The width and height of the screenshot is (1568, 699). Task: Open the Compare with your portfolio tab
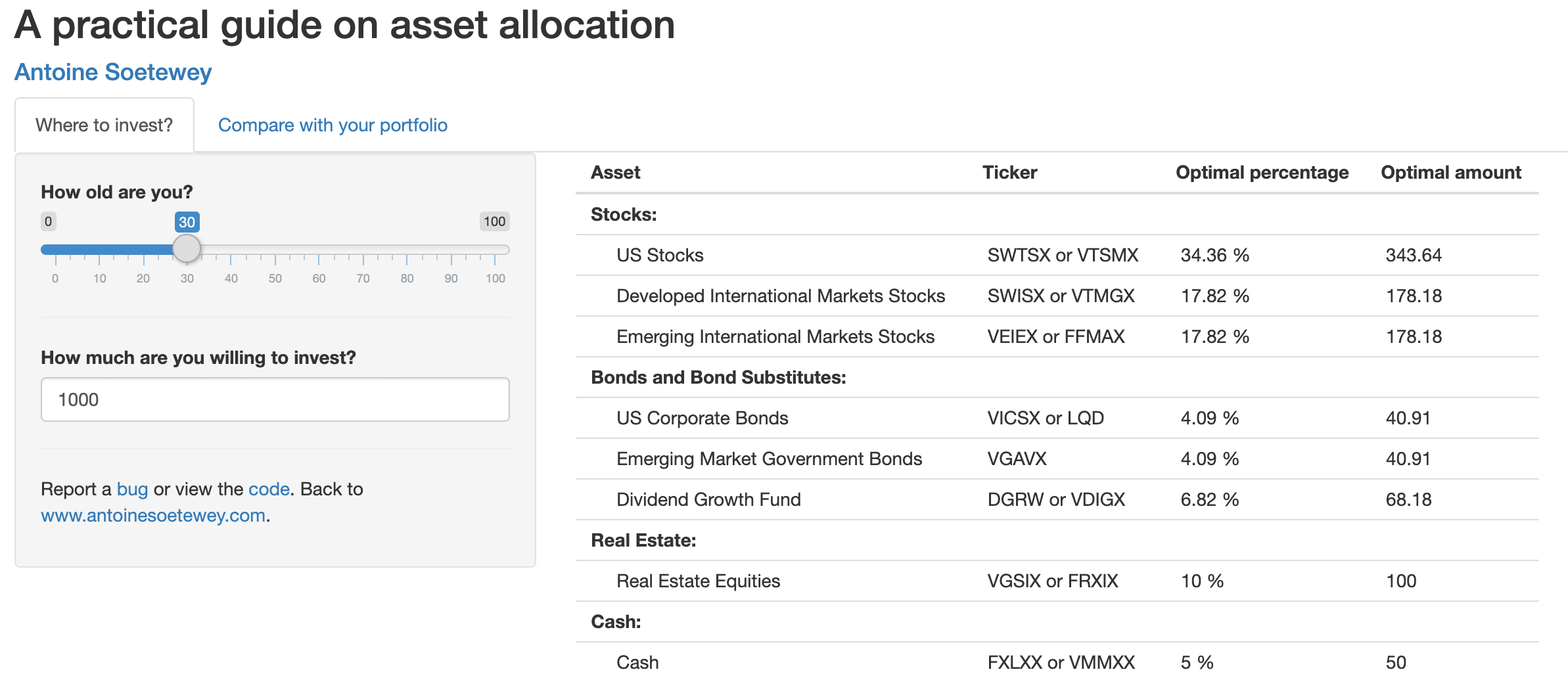coord(333,125)
